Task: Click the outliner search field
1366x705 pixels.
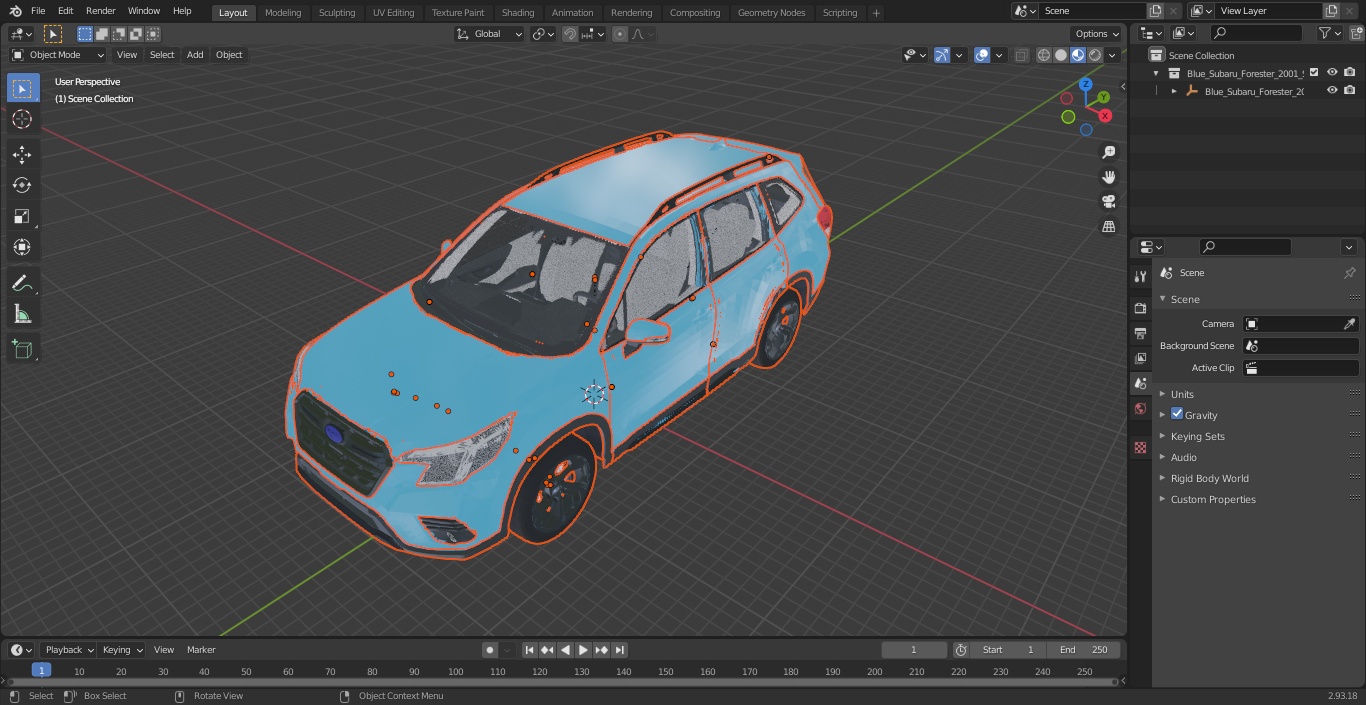Action: point(1255,33)
